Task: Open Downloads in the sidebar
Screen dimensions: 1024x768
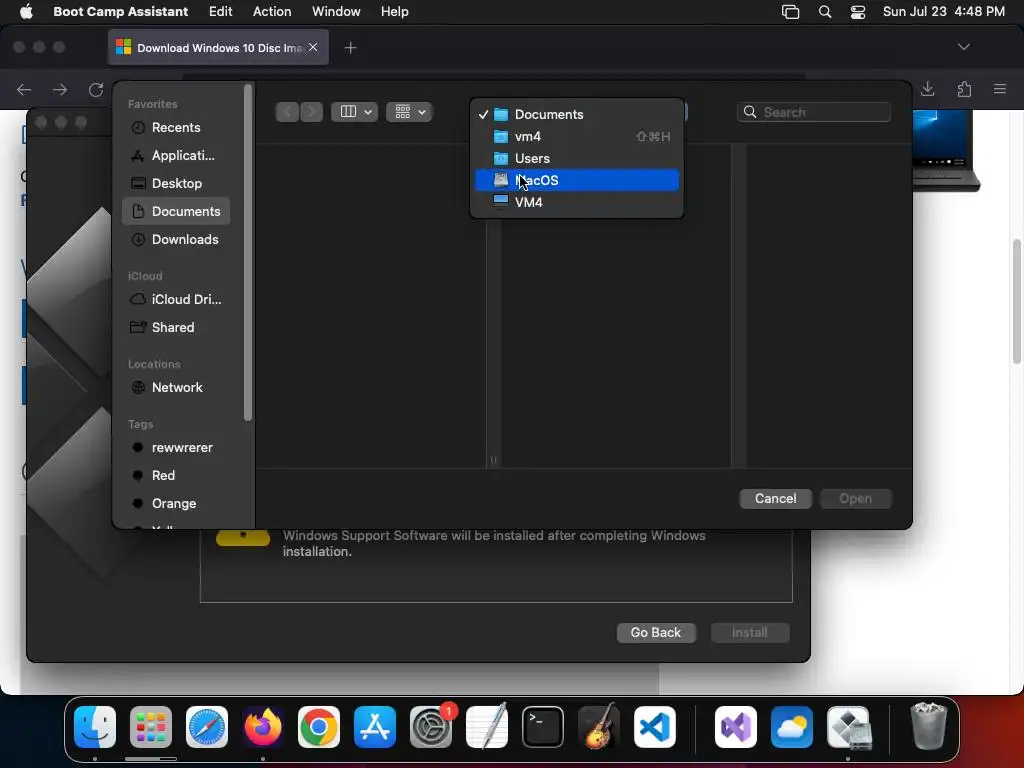Action: [x=176, y=240]
